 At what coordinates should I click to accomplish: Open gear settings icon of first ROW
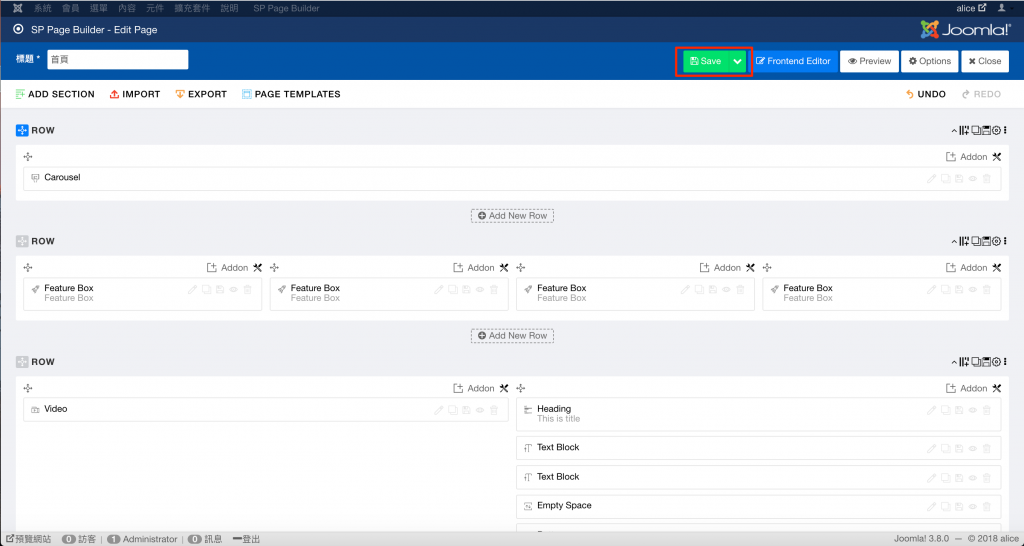[x=997, y=131]
